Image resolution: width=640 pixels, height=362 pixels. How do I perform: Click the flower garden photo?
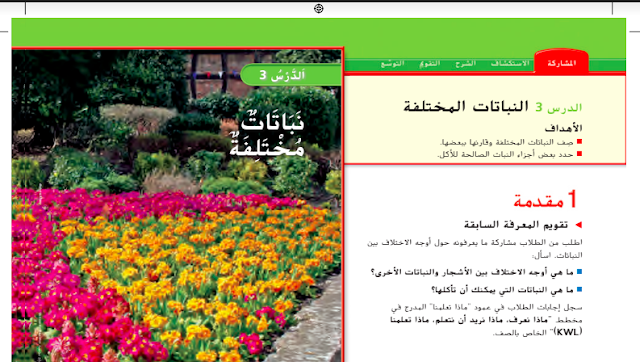(x=177, y=204)
